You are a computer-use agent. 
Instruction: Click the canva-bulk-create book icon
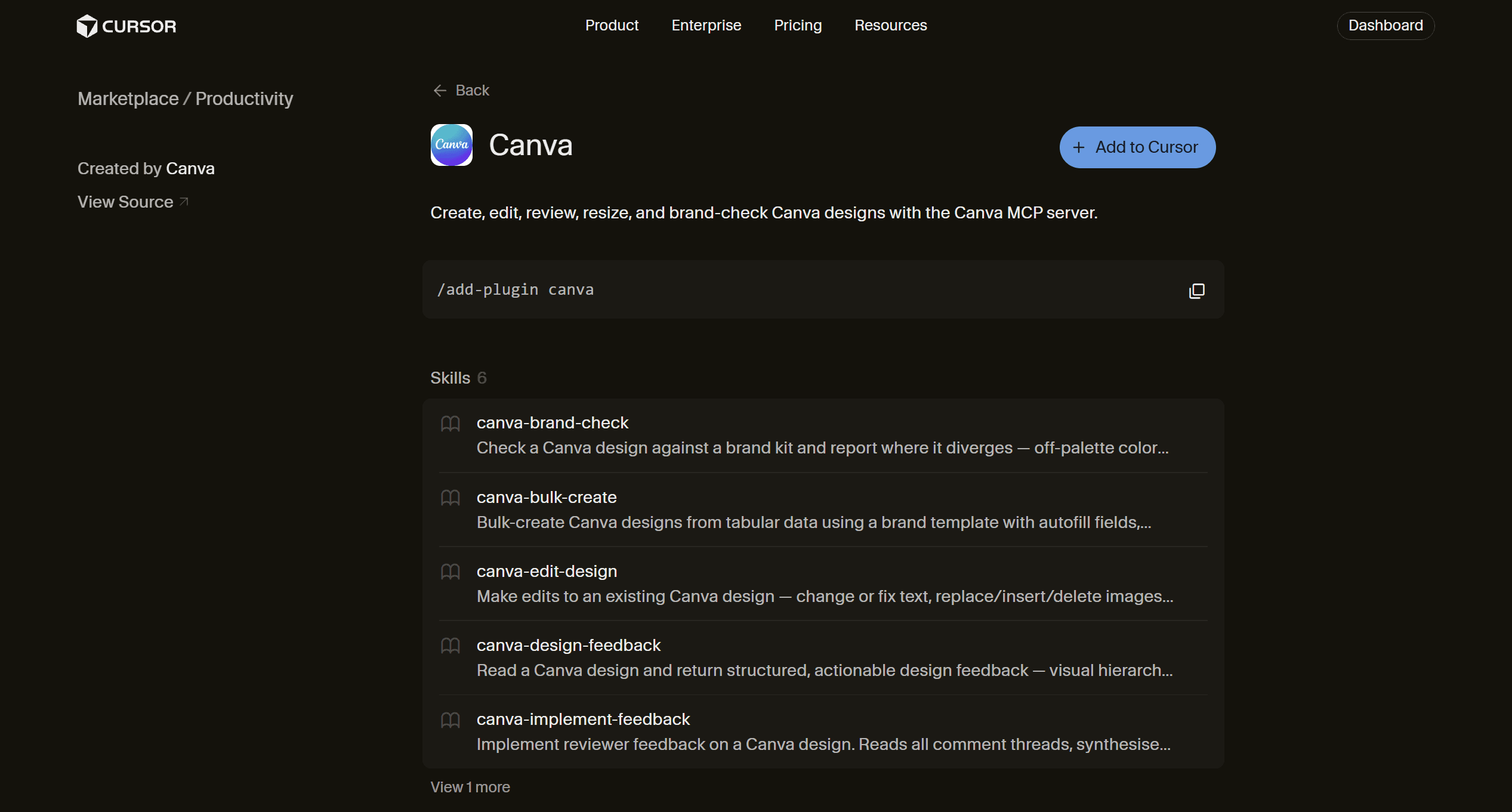[x=450, y=498]
